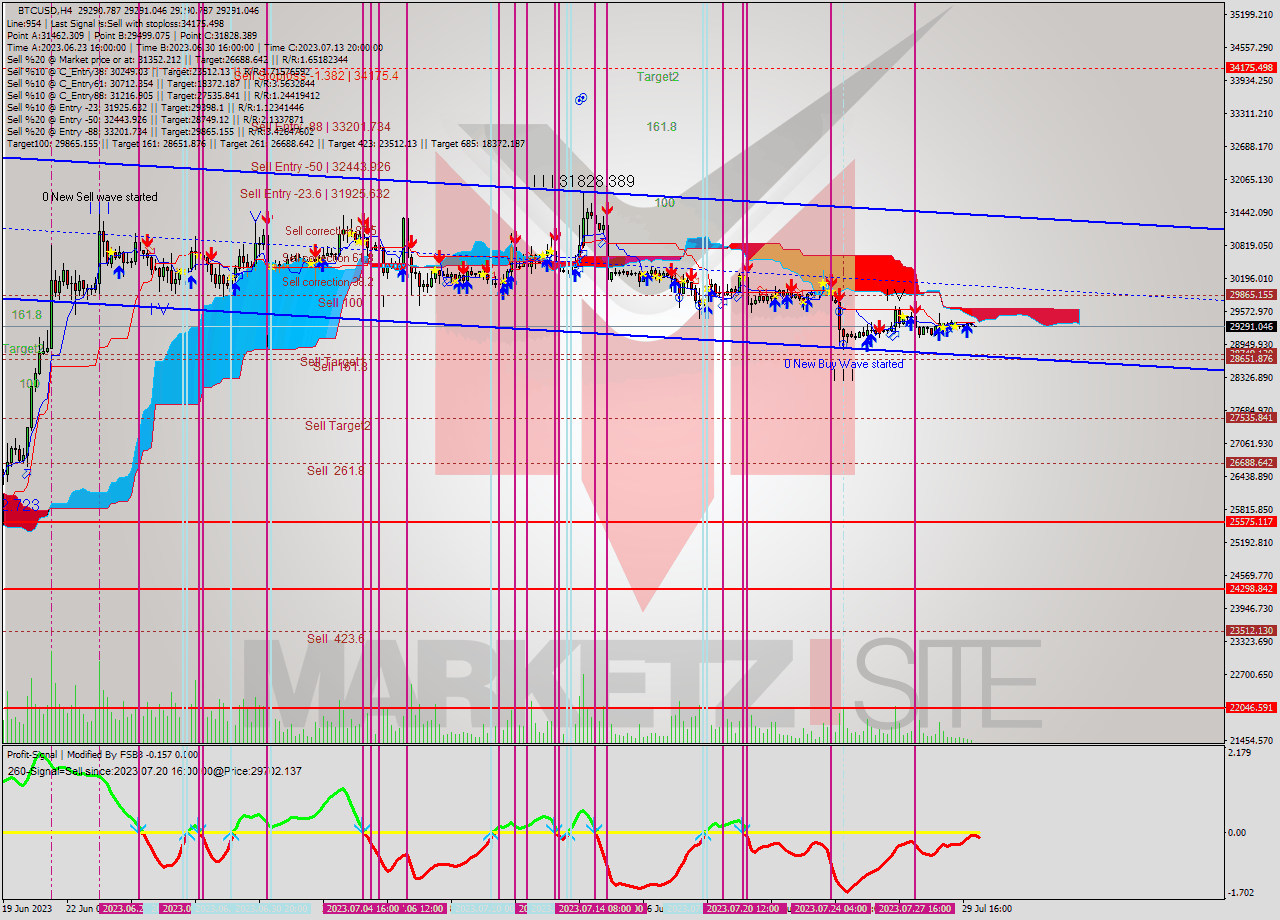
Task: Click the 0.00 indicator scale value
Action: point(1238,832)
